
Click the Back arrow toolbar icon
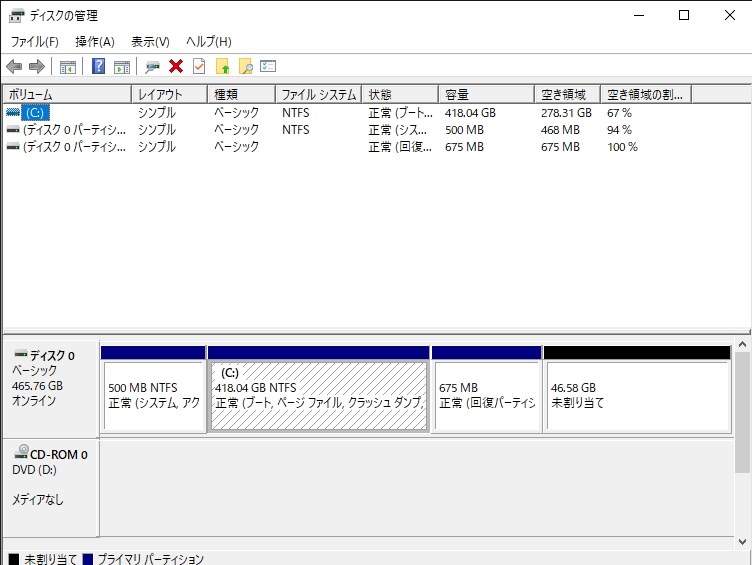click(x=14, y=66)
